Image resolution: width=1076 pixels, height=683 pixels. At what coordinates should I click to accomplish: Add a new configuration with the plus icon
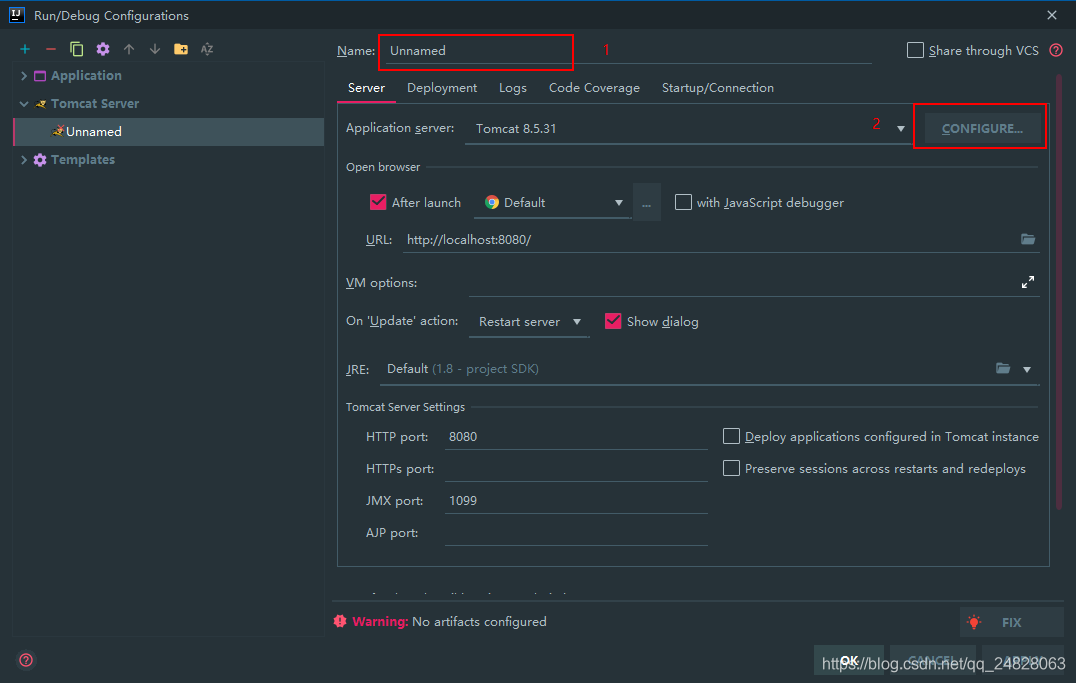point(25,49)
